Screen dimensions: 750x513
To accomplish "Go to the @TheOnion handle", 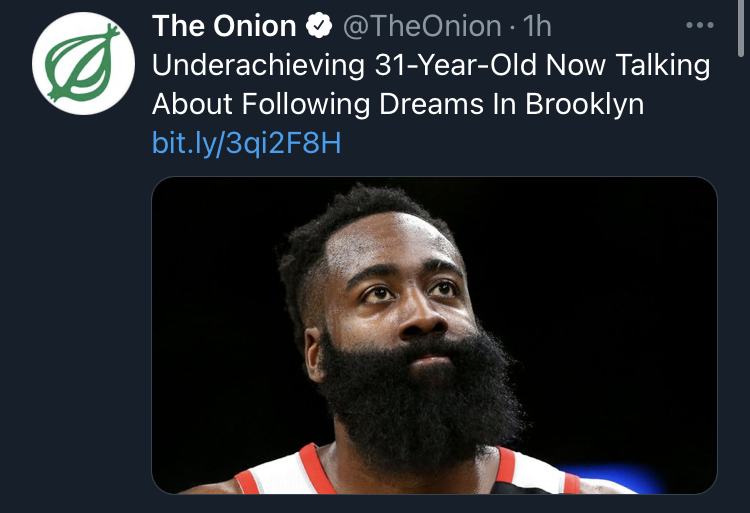I will tap(421, 26).
